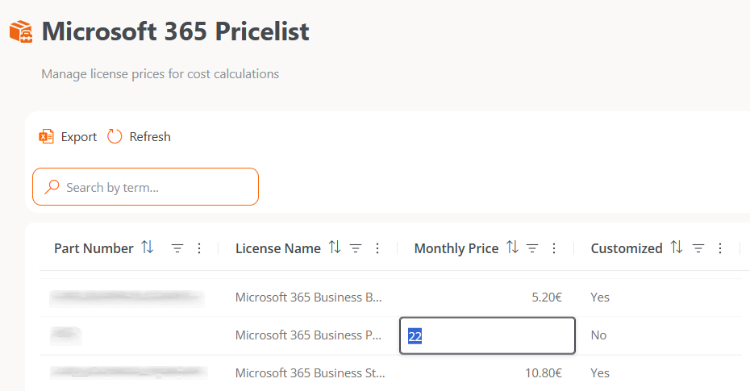Click the Manage license prices subtitle text
Viewport: 750px width, 391px height.
(x=160, y=74)
